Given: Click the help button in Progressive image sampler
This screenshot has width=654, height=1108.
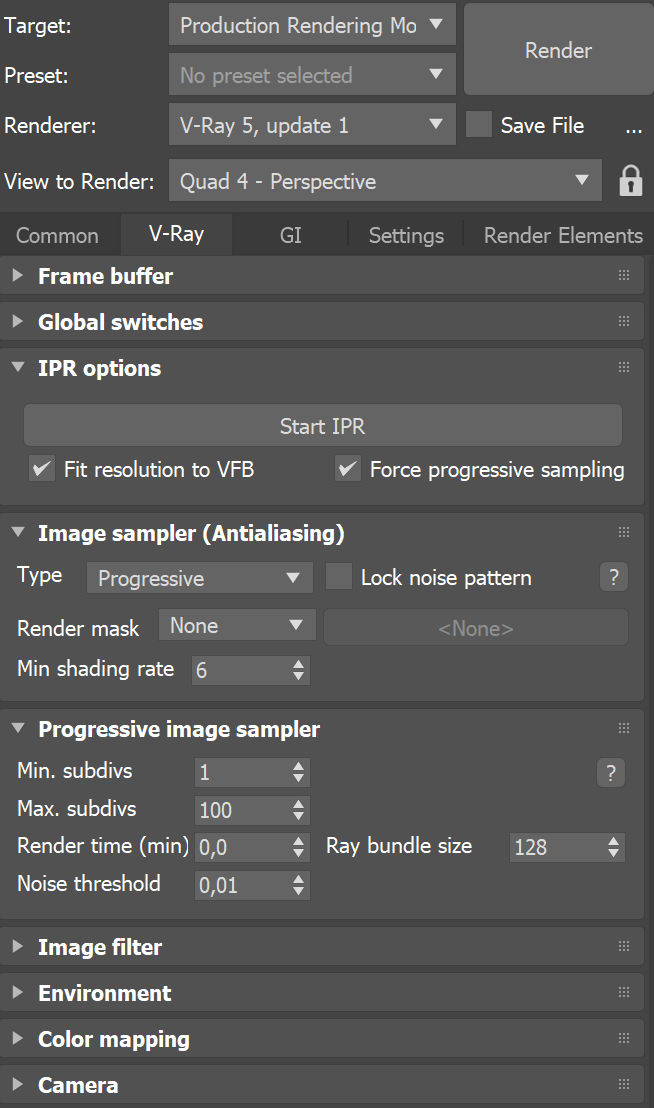Looking at the screenshot, I should coord(610,772).
